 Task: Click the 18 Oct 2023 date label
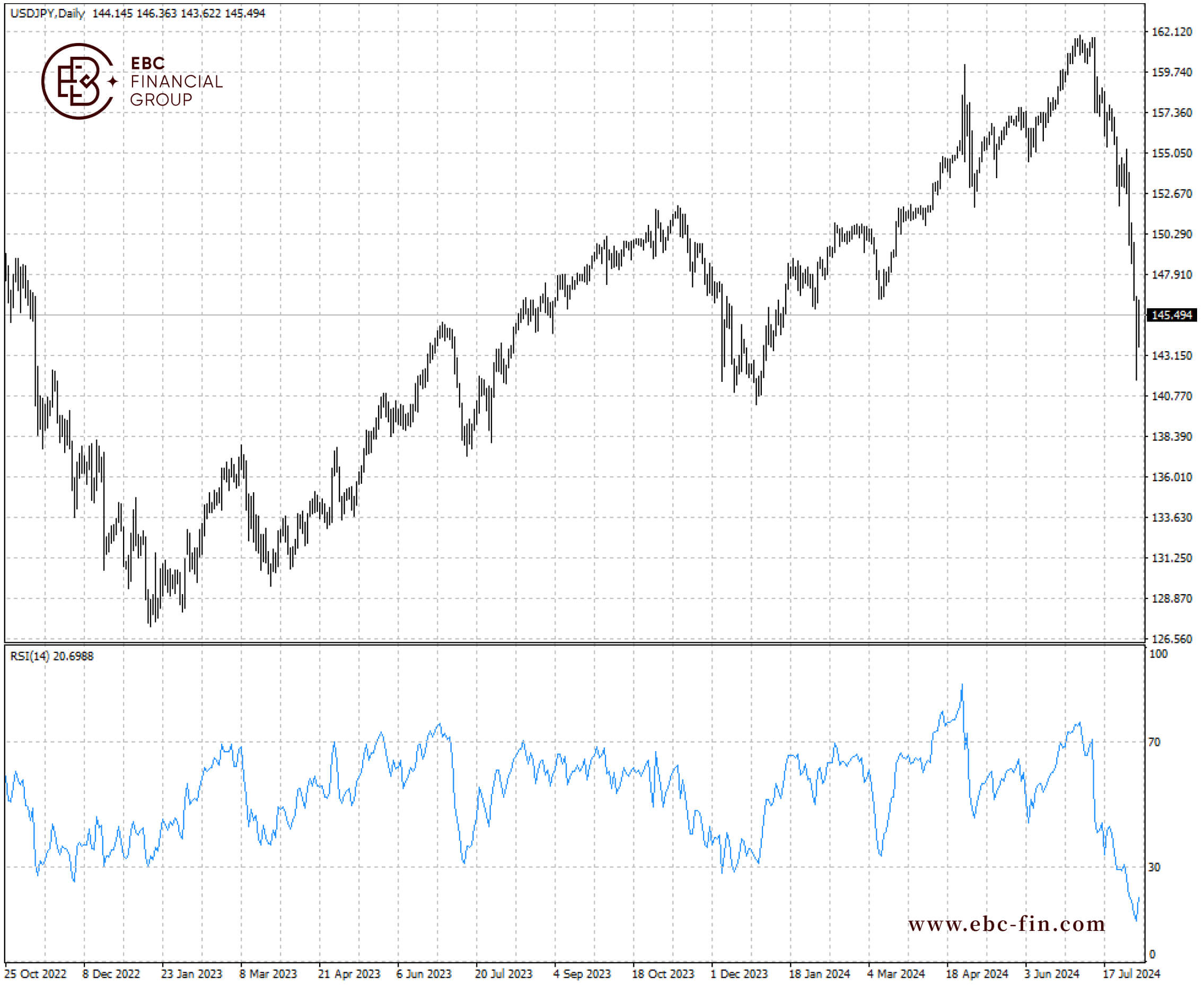tap(663, 974)
